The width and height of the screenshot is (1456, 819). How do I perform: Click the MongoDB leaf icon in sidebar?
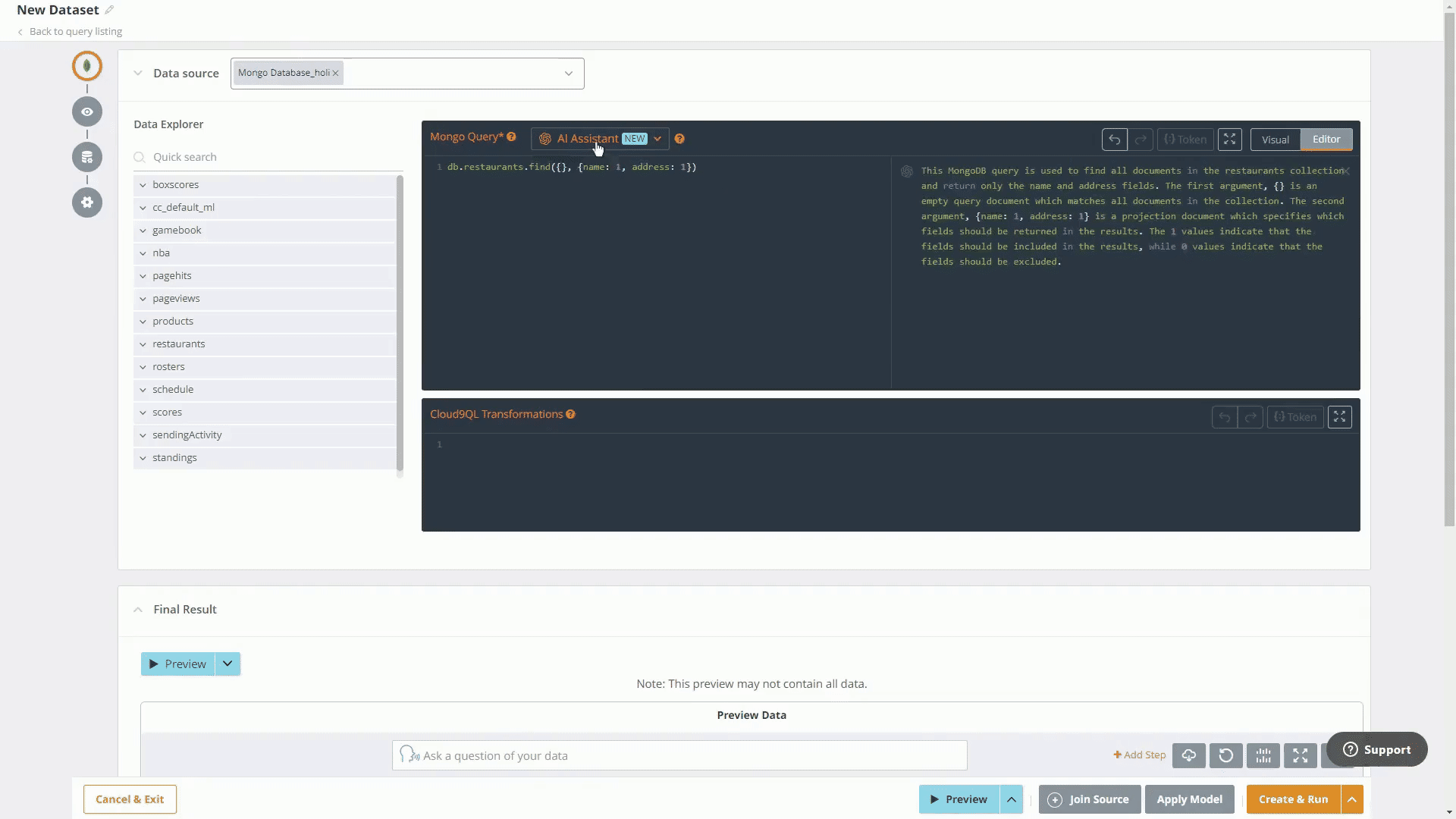click(87, 66)
